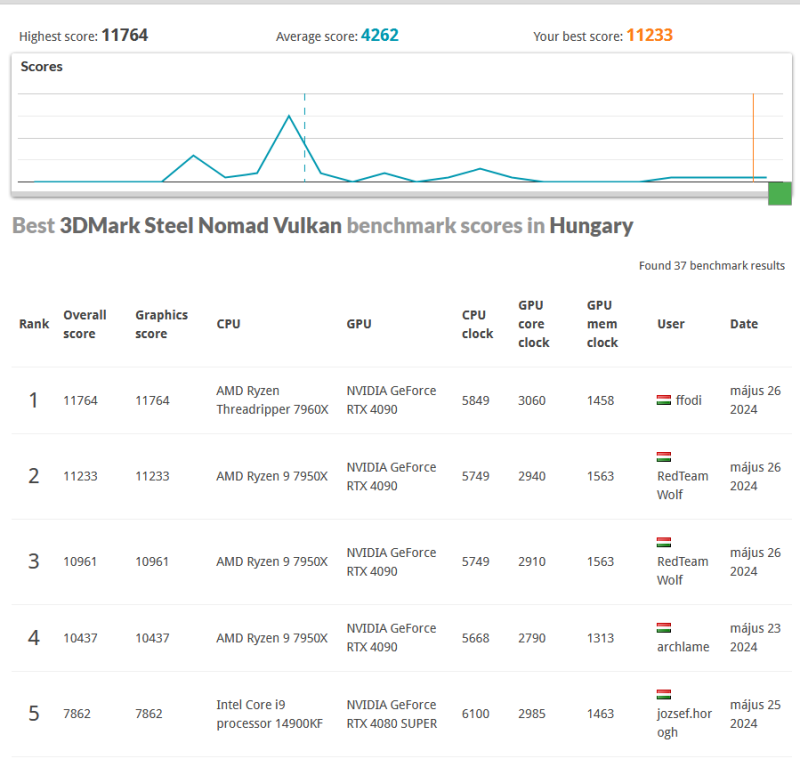This screenshot has height=759, width=800.
Task: Click the CPU clock column header
Action: pyautogui.click(x=478, y=324)
